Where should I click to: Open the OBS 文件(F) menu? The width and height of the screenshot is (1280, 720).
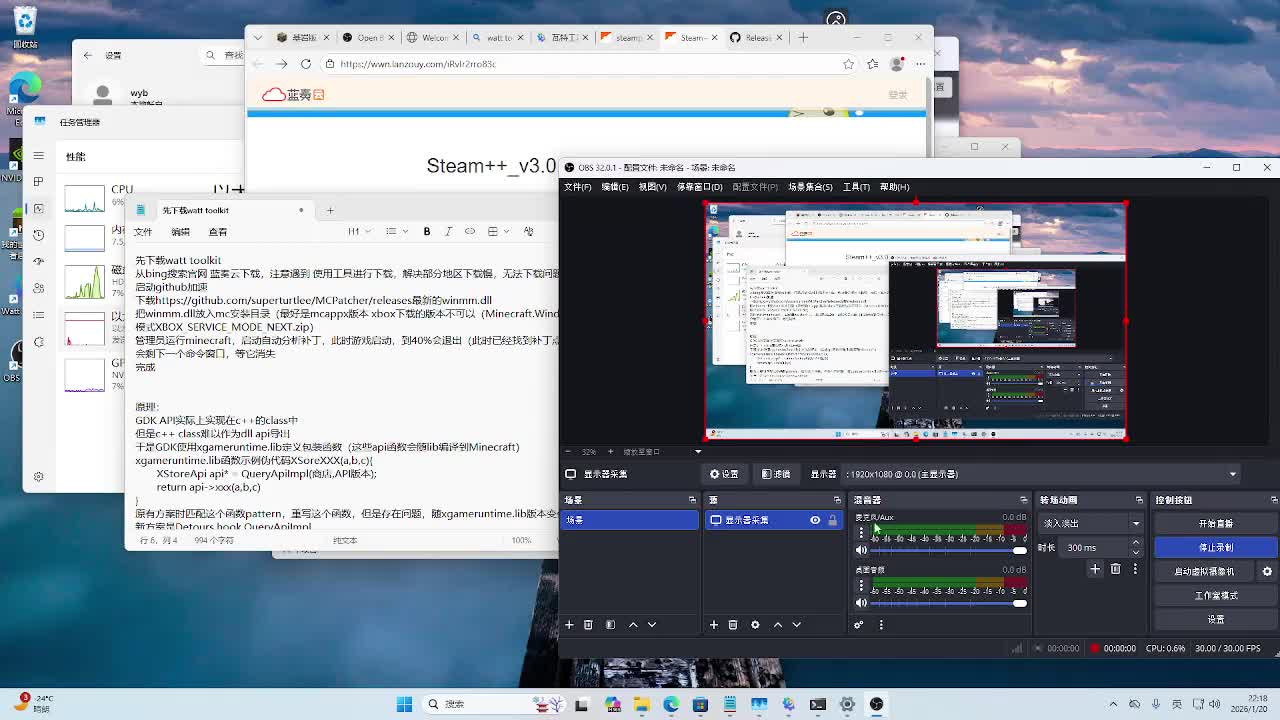[577, 187]
